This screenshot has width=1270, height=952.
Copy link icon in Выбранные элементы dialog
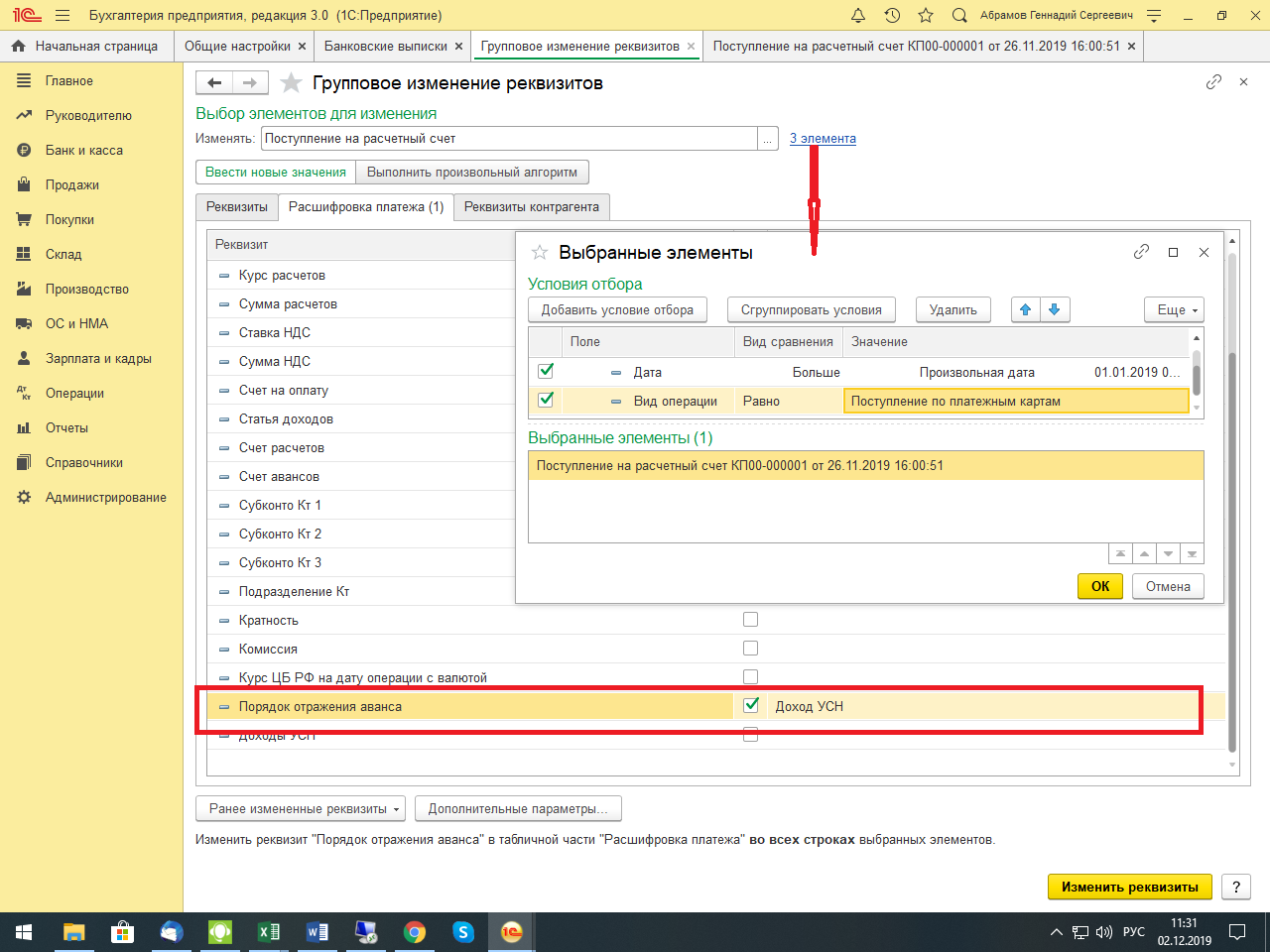(x=1141, y=252)
